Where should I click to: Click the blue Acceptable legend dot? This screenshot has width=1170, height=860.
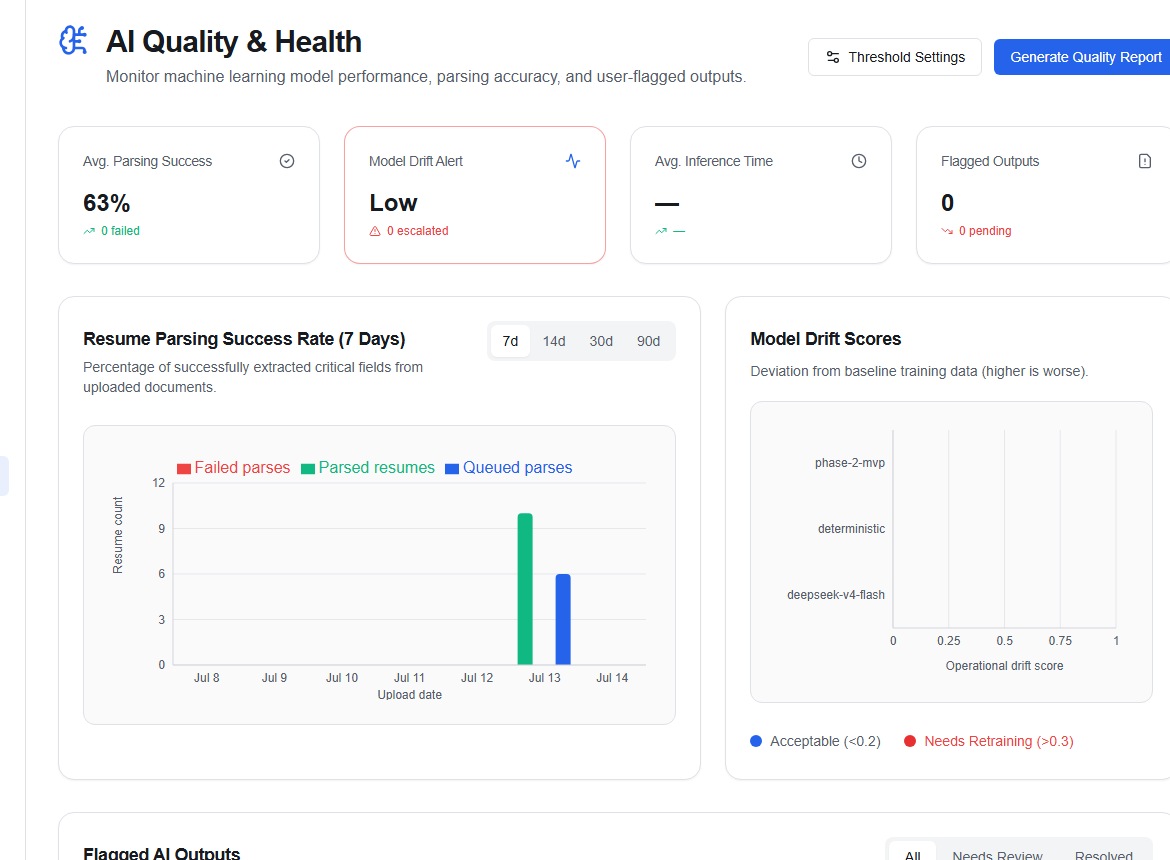coord(756,741)
